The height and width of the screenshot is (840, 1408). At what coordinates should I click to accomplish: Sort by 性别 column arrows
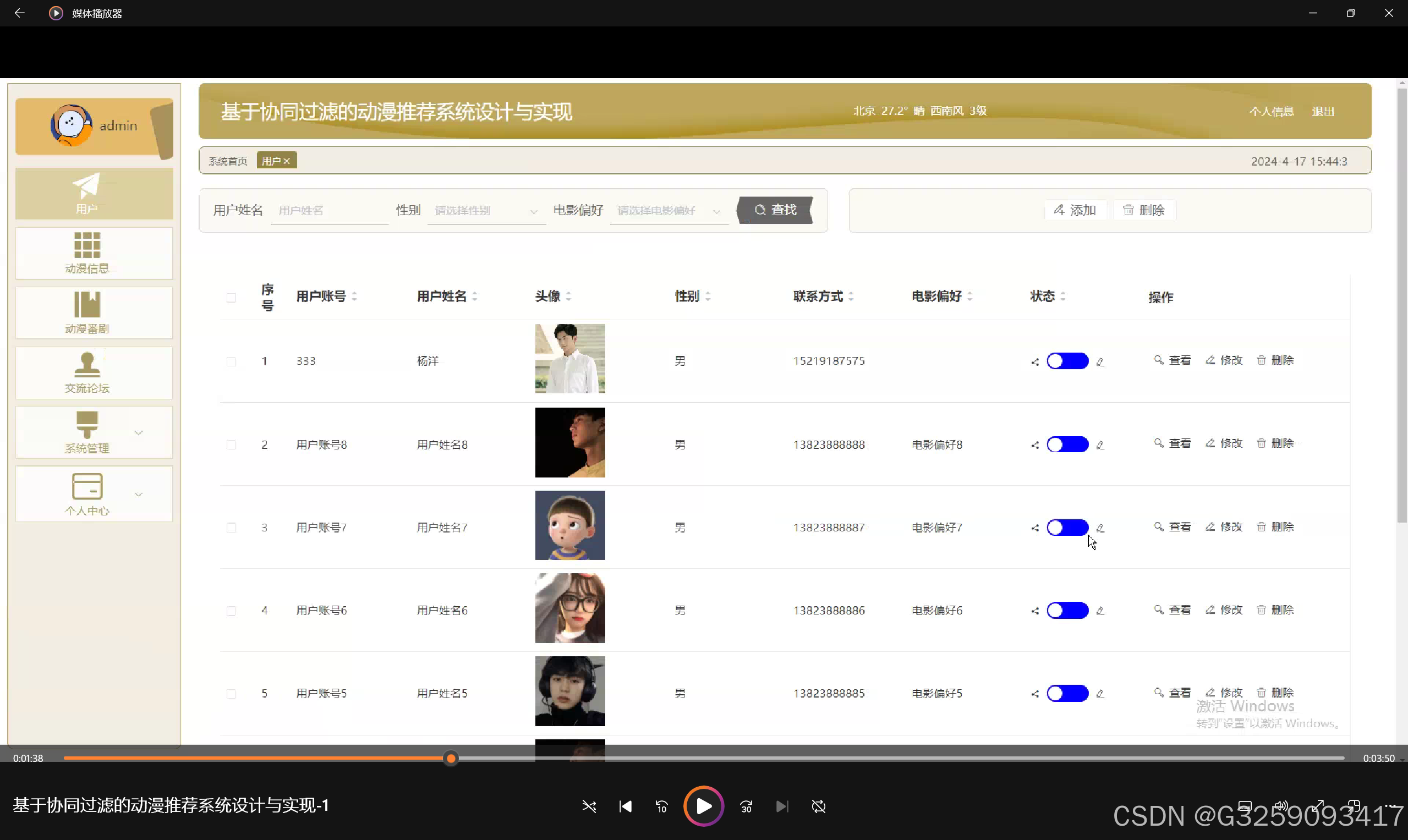click(708, 296)
